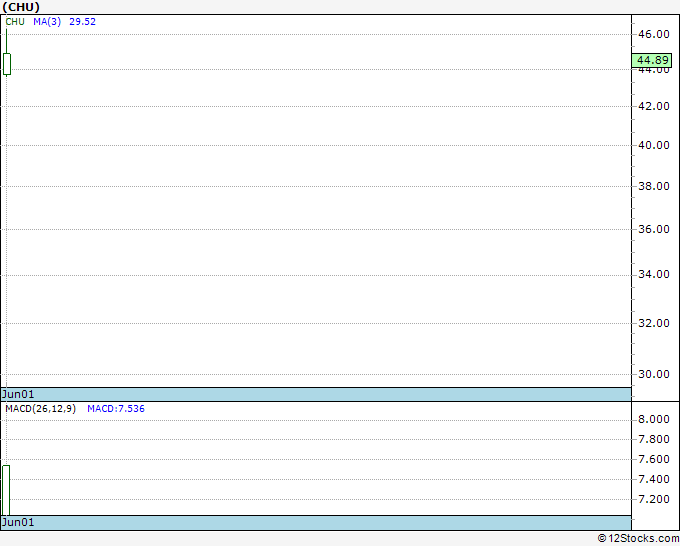This screenshot has height=546, width=680.
Task: Select the MA(3) legend label
Action: 47,22
